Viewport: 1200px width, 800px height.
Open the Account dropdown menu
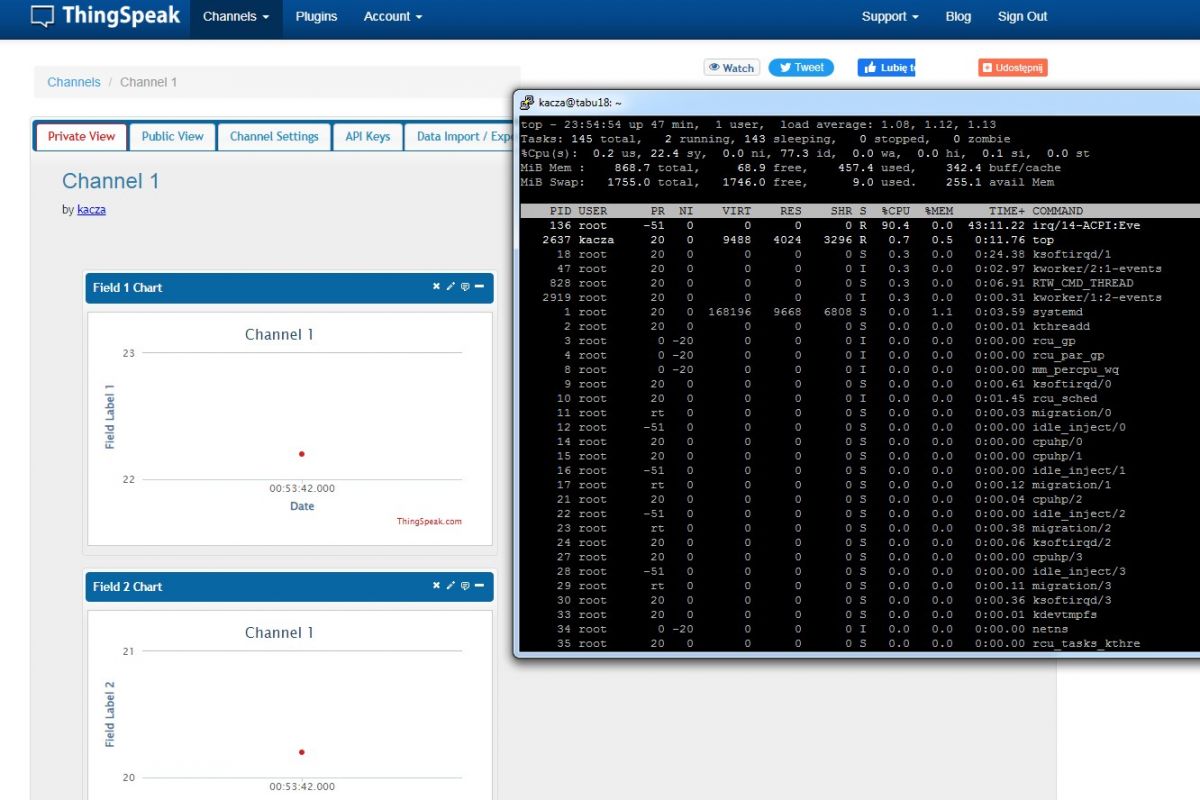tap(393, 17)
